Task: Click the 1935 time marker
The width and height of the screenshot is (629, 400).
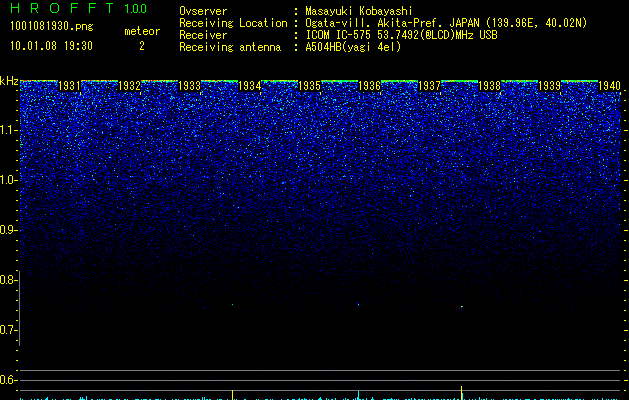Action: [310, 86]
